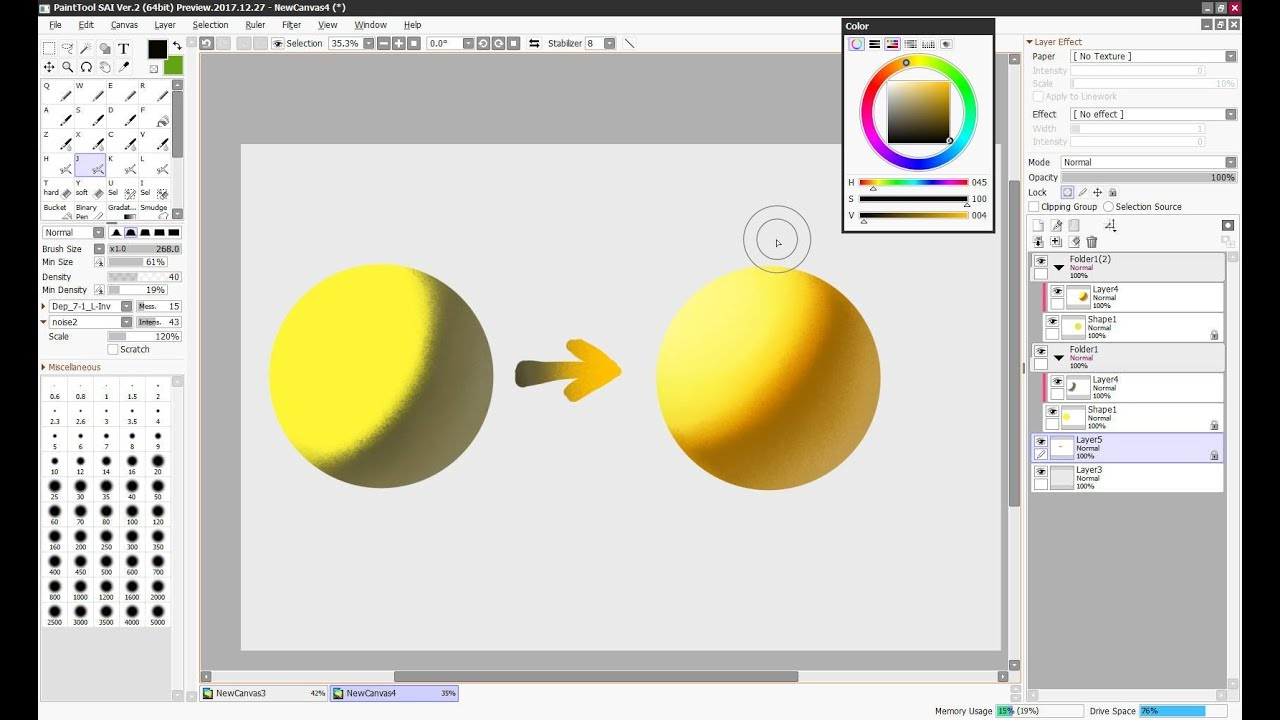Zoom in with the plus button
The height and width of the screenshot is (720, 1280).
[x=399, y=43]
